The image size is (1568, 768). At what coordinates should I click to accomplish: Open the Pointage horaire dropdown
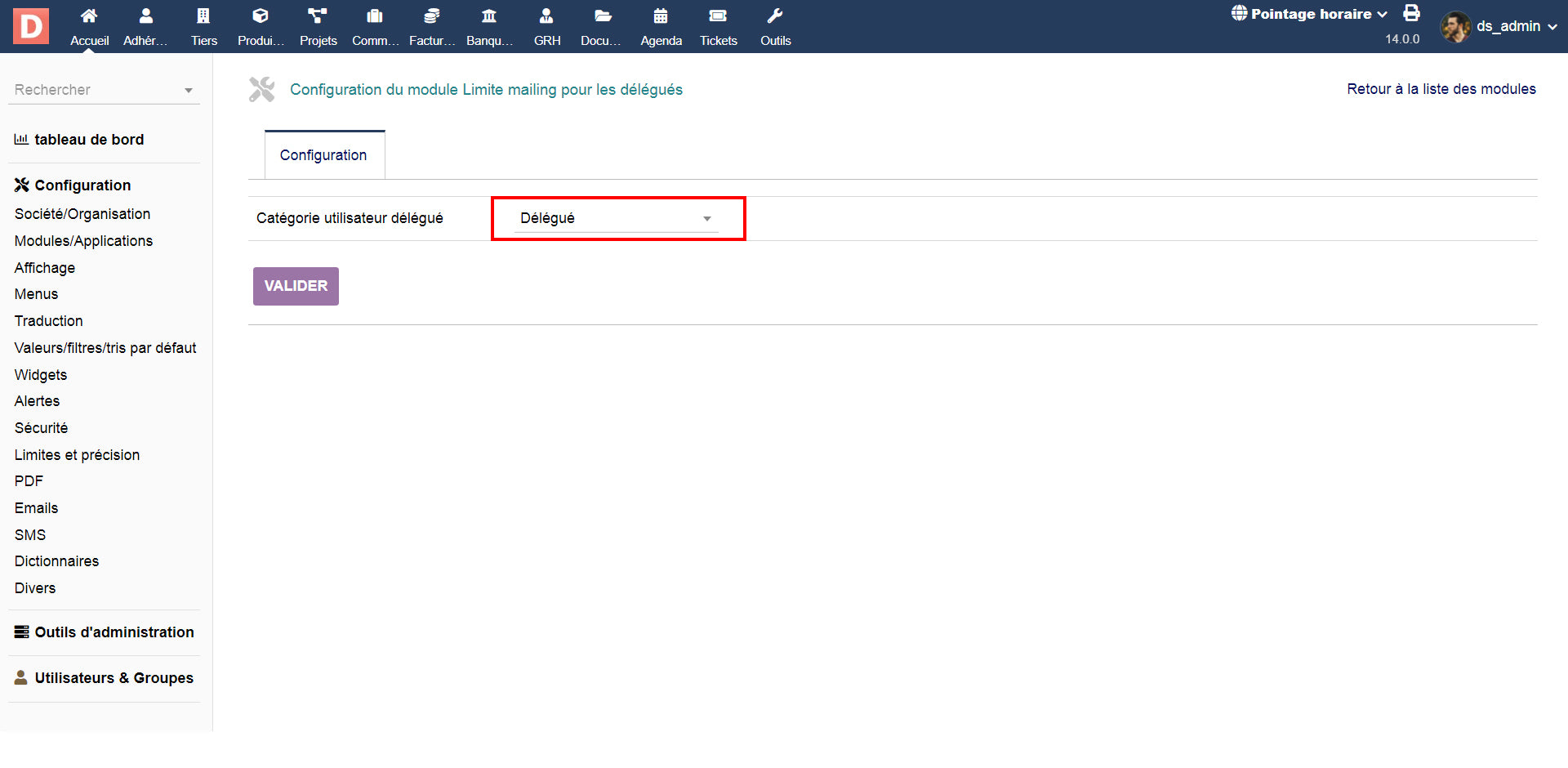[1310, 14]
